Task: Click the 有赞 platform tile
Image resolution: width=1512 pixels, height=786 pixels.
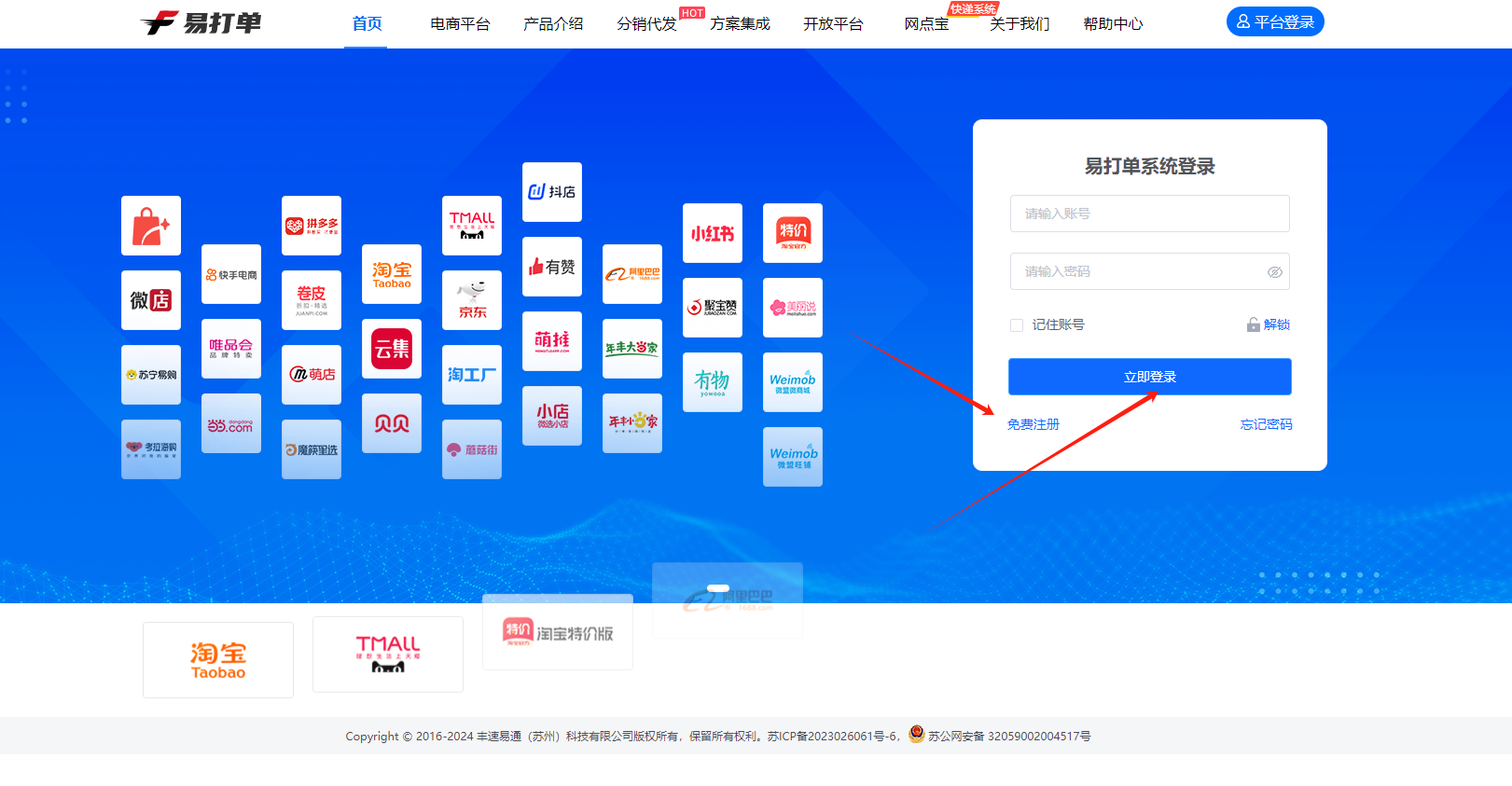Action: coord(552,267)
